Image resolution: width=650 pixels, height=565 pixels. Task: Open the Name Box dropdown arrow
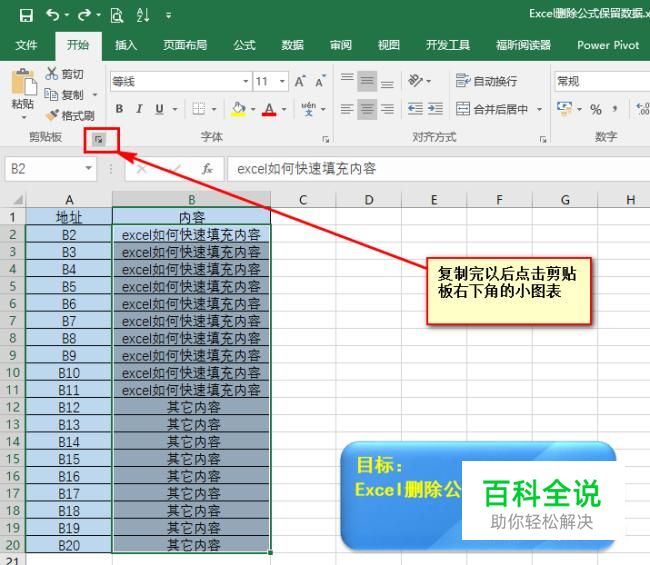tap(88, 168)
